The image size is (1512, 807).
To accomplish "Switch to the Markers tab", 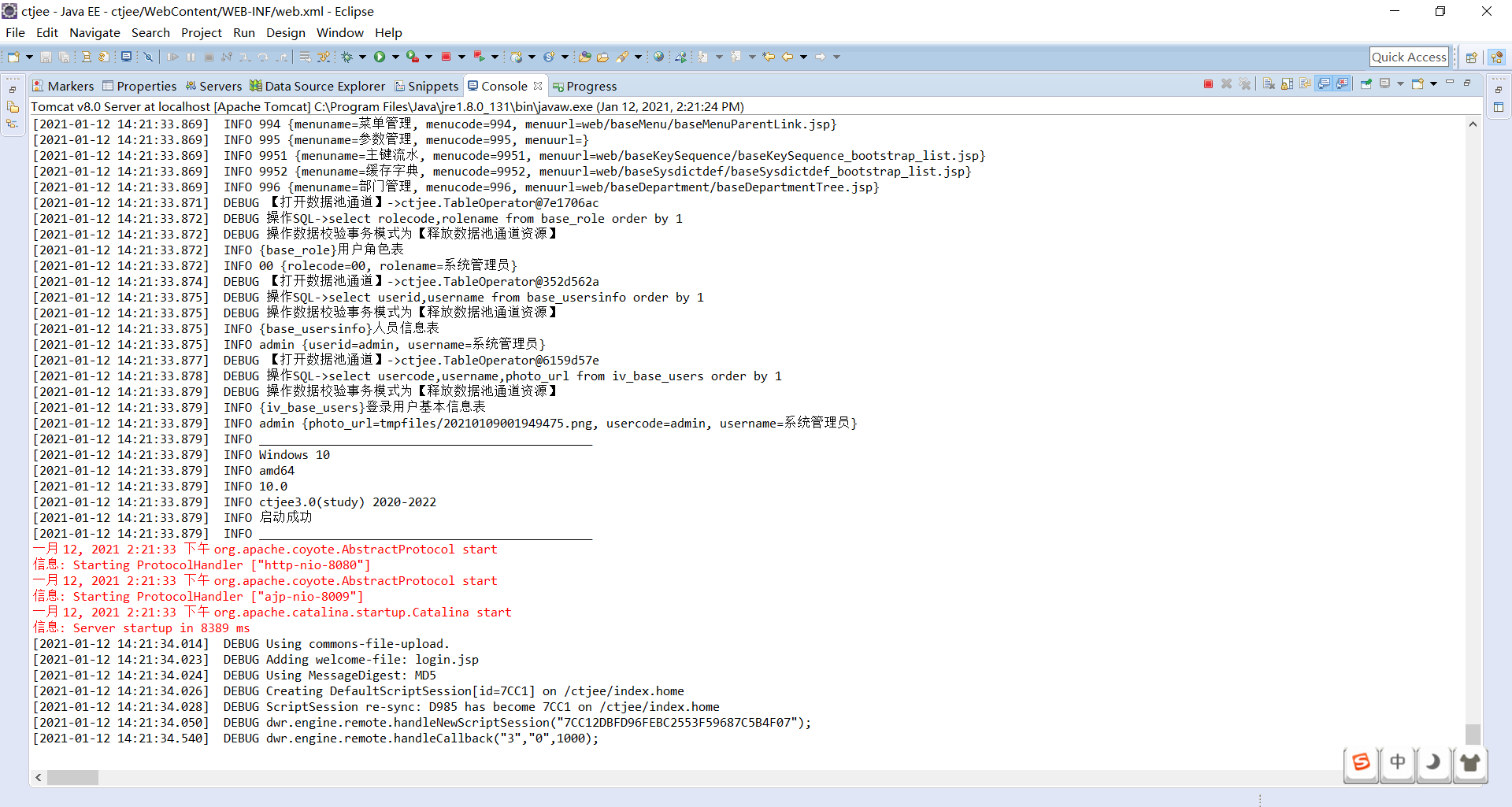I will (63, 86).
